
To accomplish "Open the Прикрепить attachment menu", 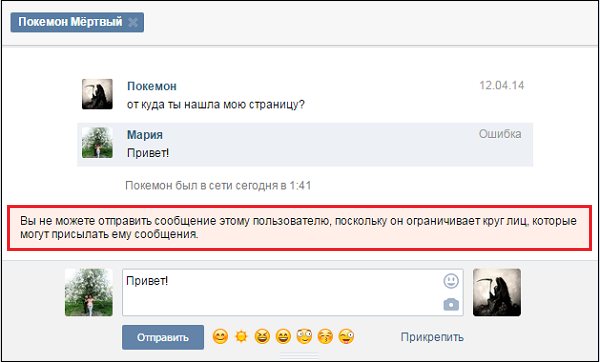I will 432,338.
